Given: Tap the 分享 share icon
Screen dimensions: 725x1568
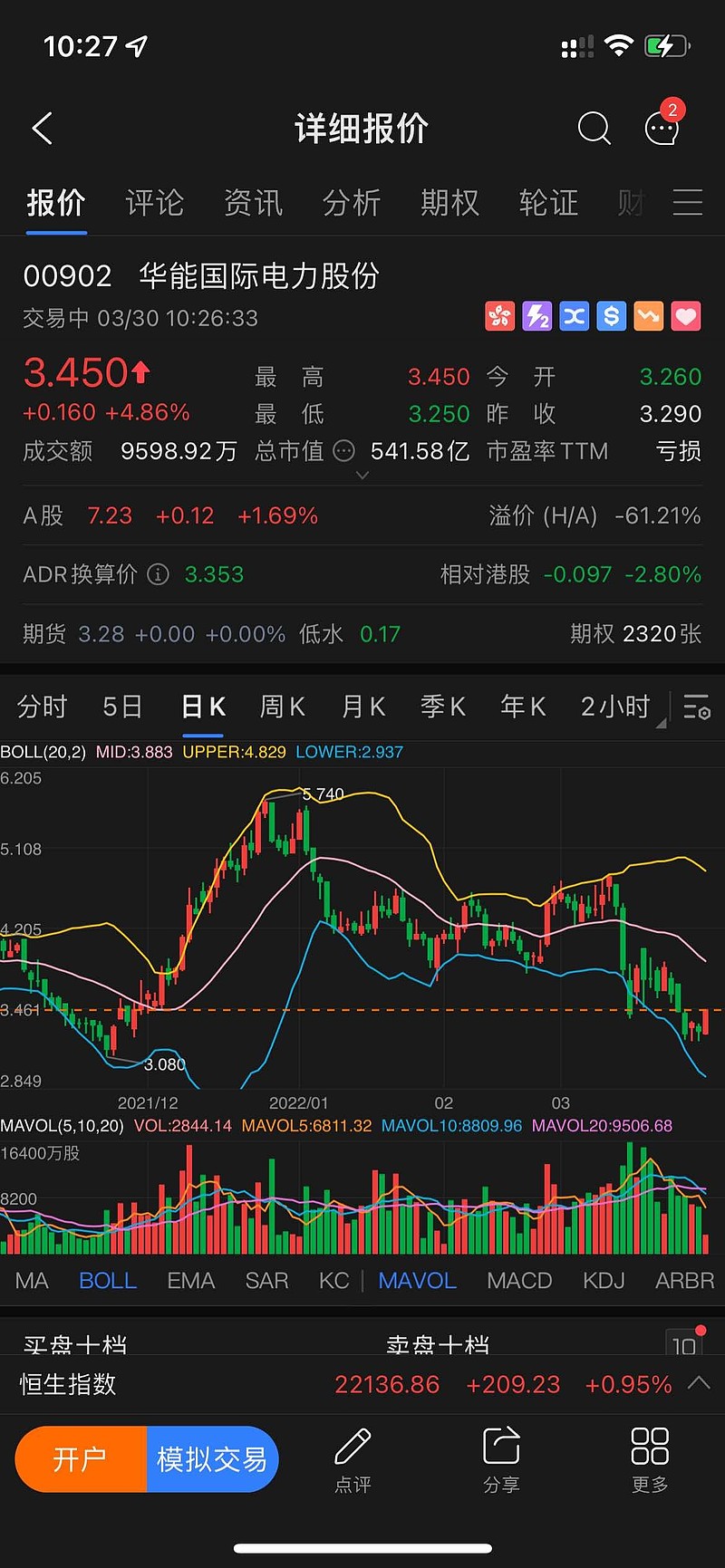Looking at the screenshot, I should coord(501,1458).
